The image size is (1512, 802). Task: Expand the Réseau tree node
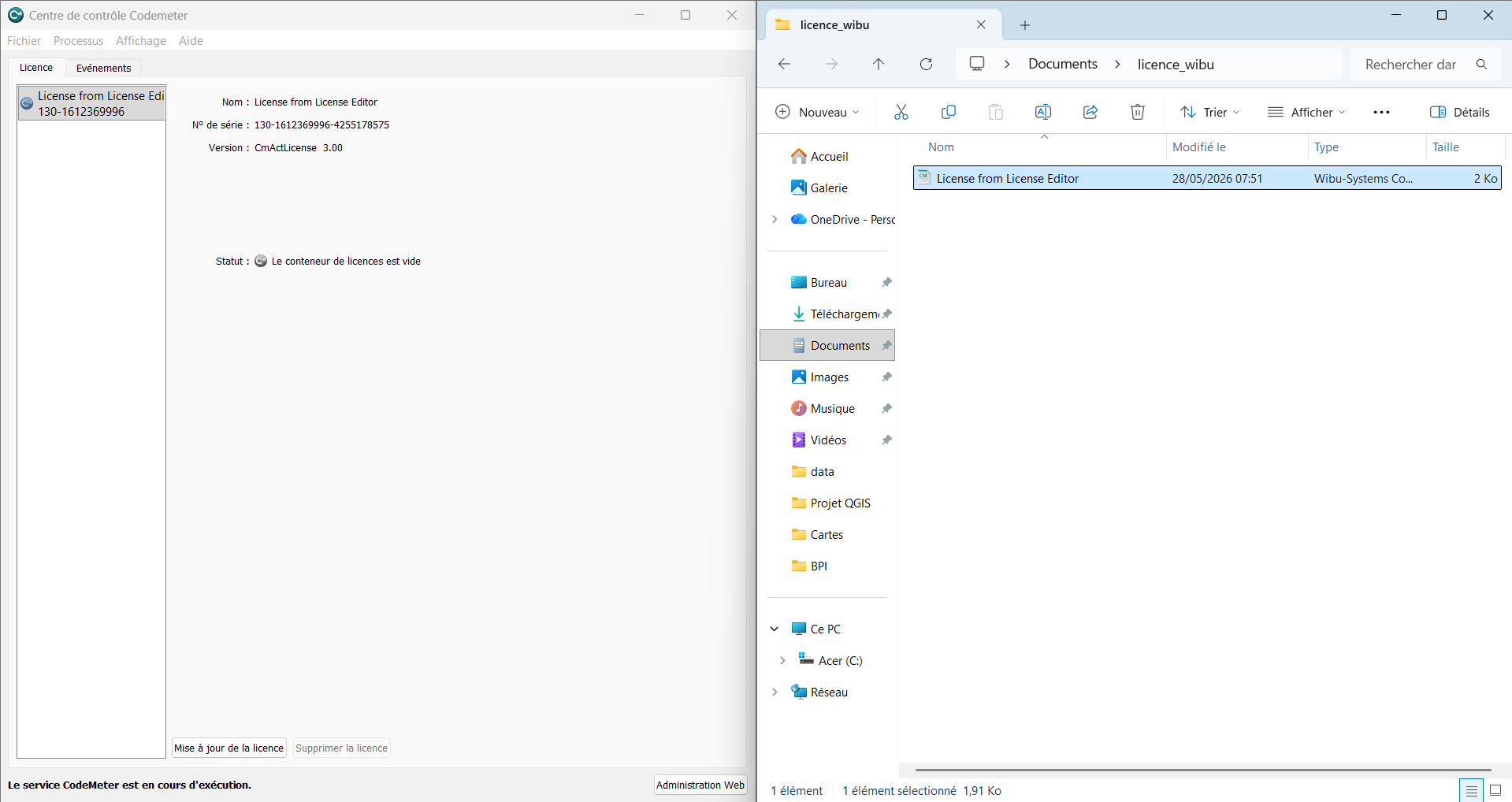pos(775,692)
